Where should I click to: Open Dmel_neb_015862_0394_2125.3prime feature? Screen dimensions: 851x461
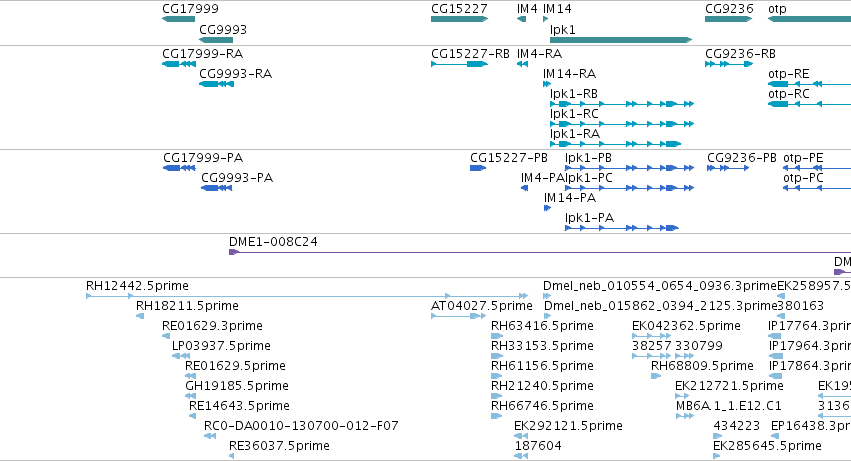tap(661, 306)
